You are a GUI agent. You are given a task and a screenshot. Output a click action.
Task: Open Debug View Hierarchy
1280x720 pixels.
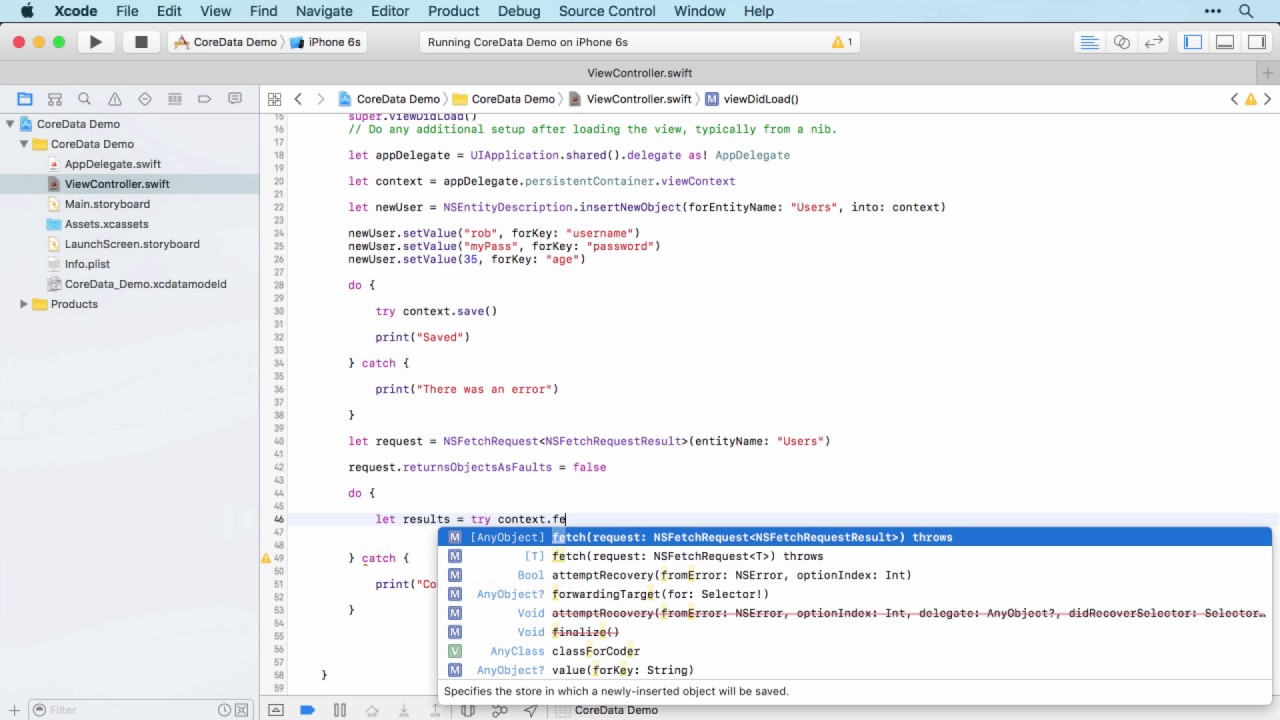468,710
